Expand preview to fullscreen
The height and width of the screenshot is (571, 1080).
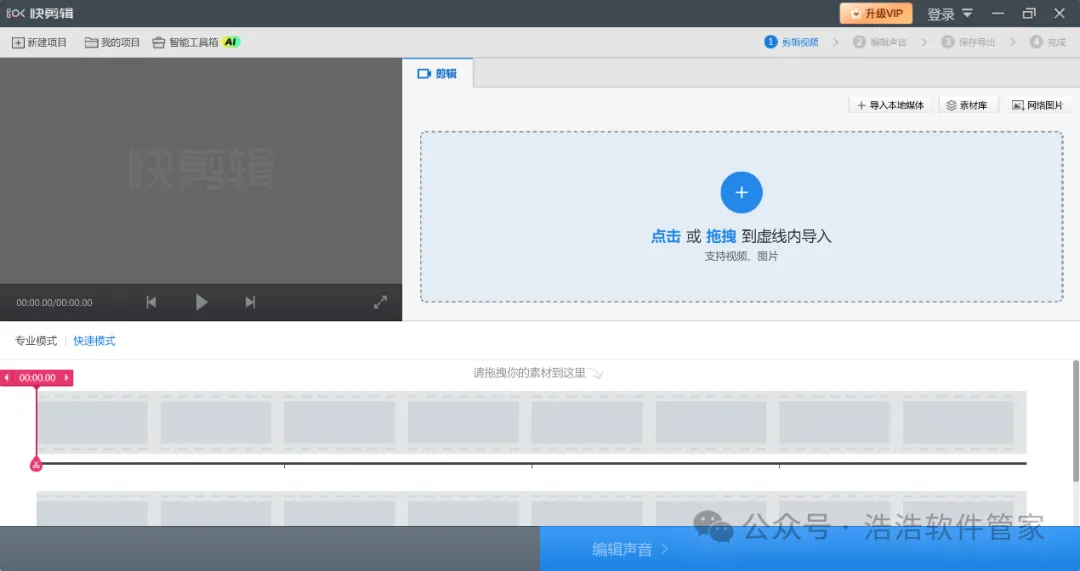pos(380,302)
